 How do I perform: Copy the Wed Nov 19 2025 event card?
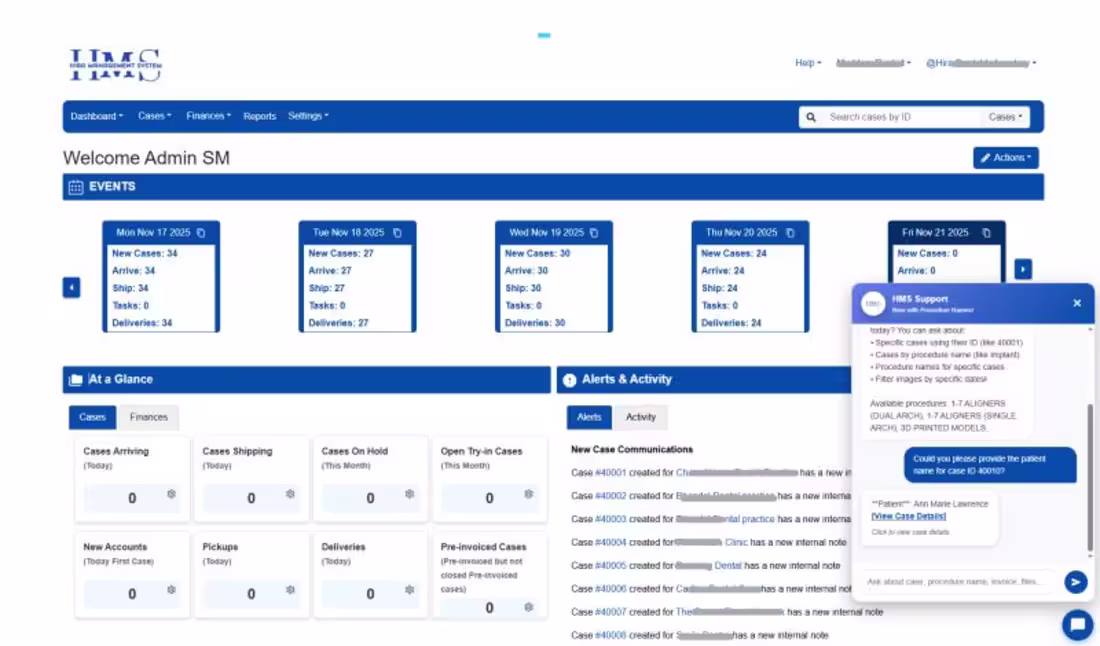coord(594,233)
